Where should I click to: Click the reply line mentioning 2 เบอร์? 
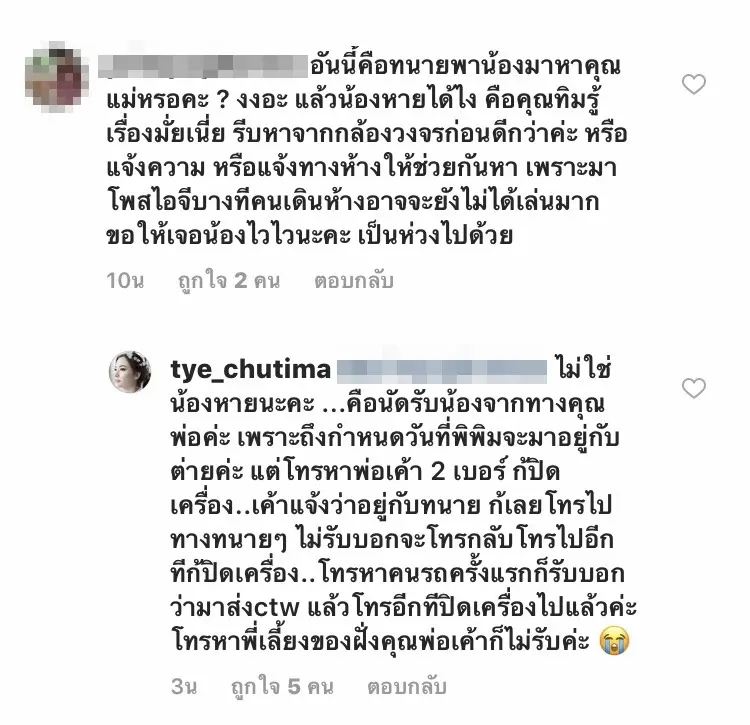[x=365, y=472]
